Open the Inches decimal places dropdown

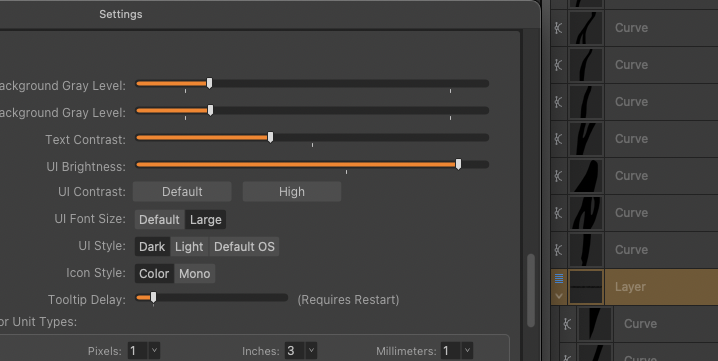point(311,351)
